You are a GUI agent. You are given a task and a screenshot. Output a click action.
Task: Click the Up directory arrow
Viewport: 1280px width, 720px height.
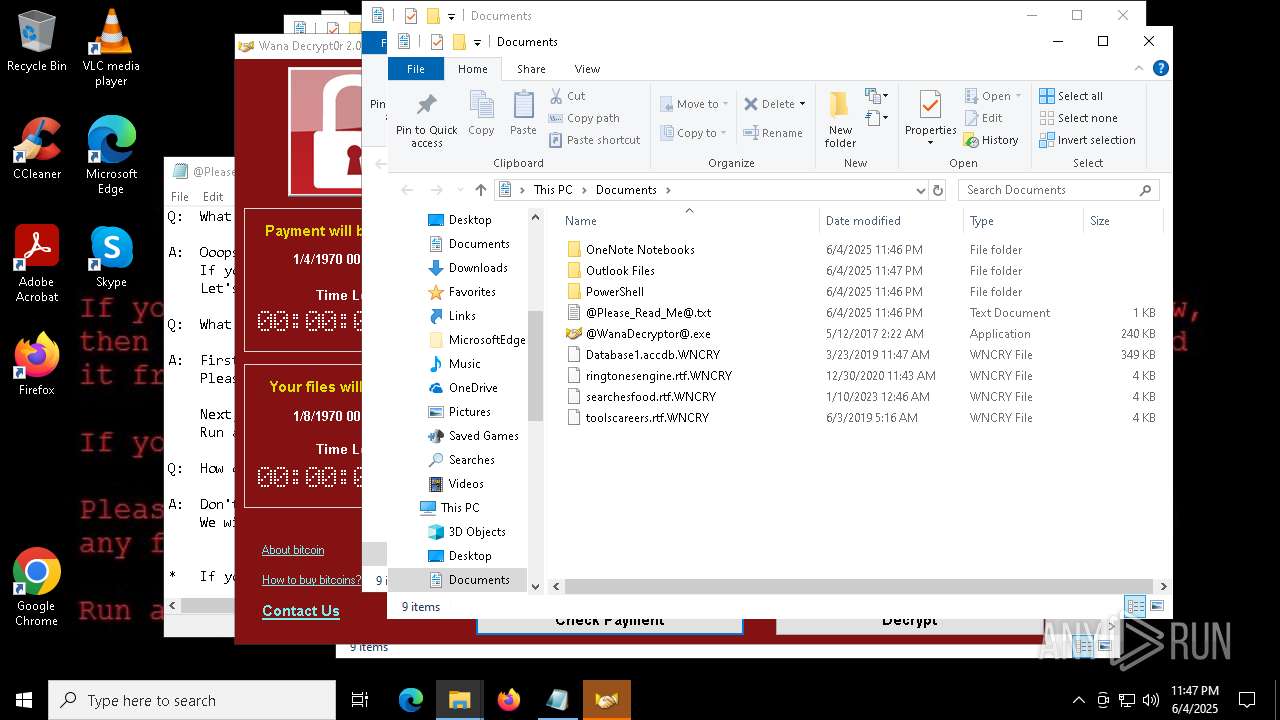point(481,190)
